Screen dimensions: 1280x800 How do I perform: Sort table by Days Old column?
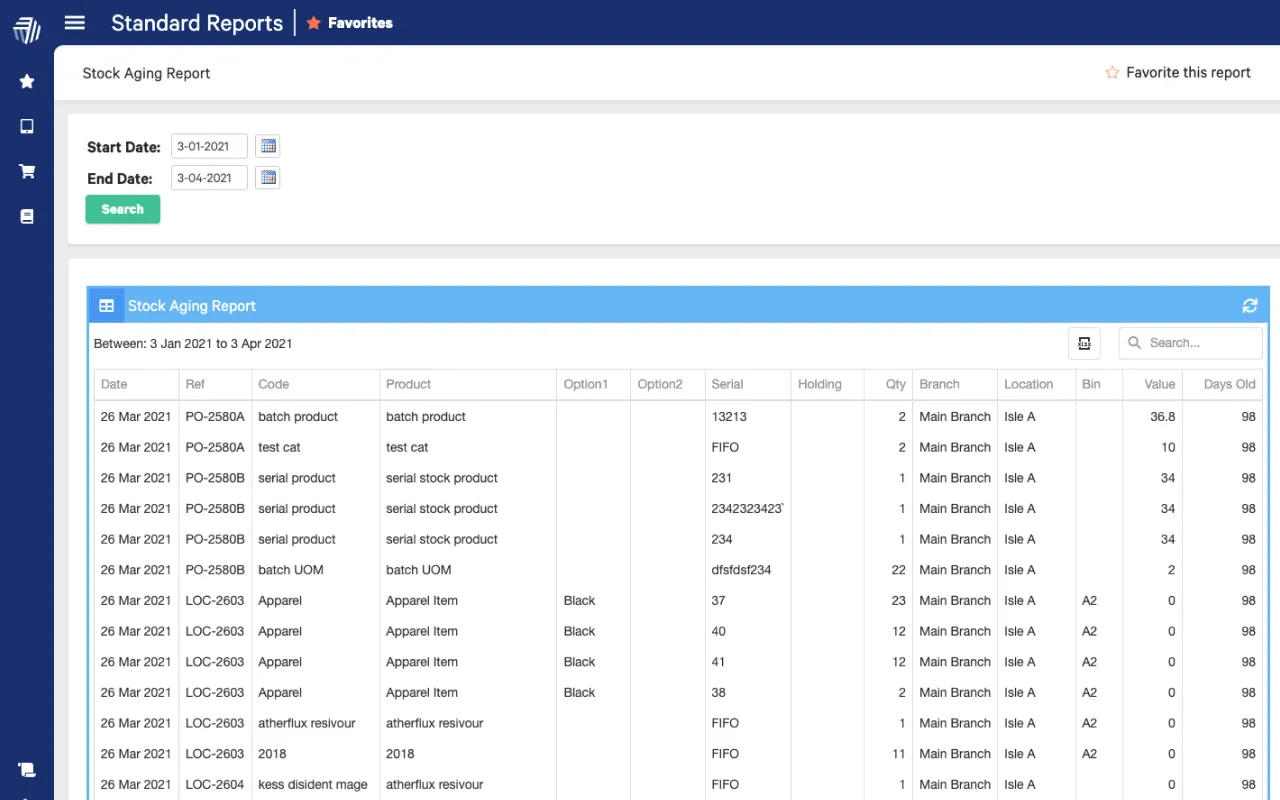tap(1229, 384)
